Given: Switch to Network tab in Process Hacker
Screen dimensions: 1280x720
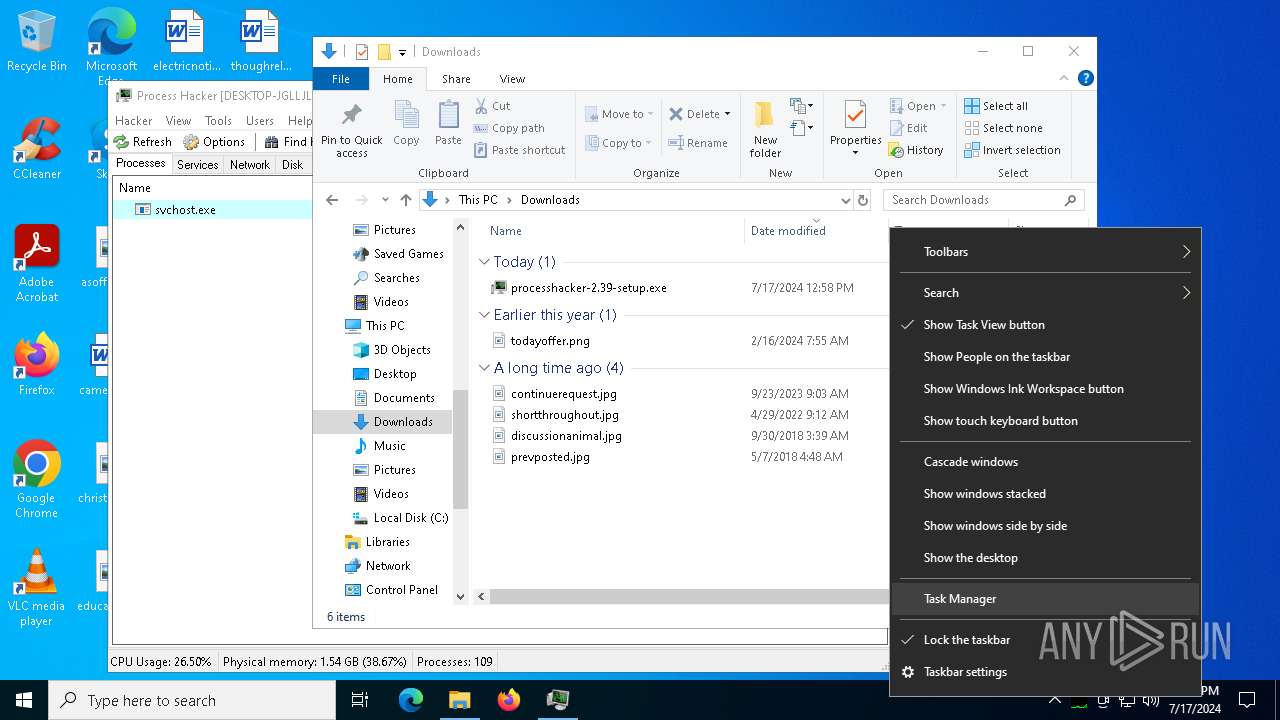Looking at the screenshot, I should tap(249, 165).
